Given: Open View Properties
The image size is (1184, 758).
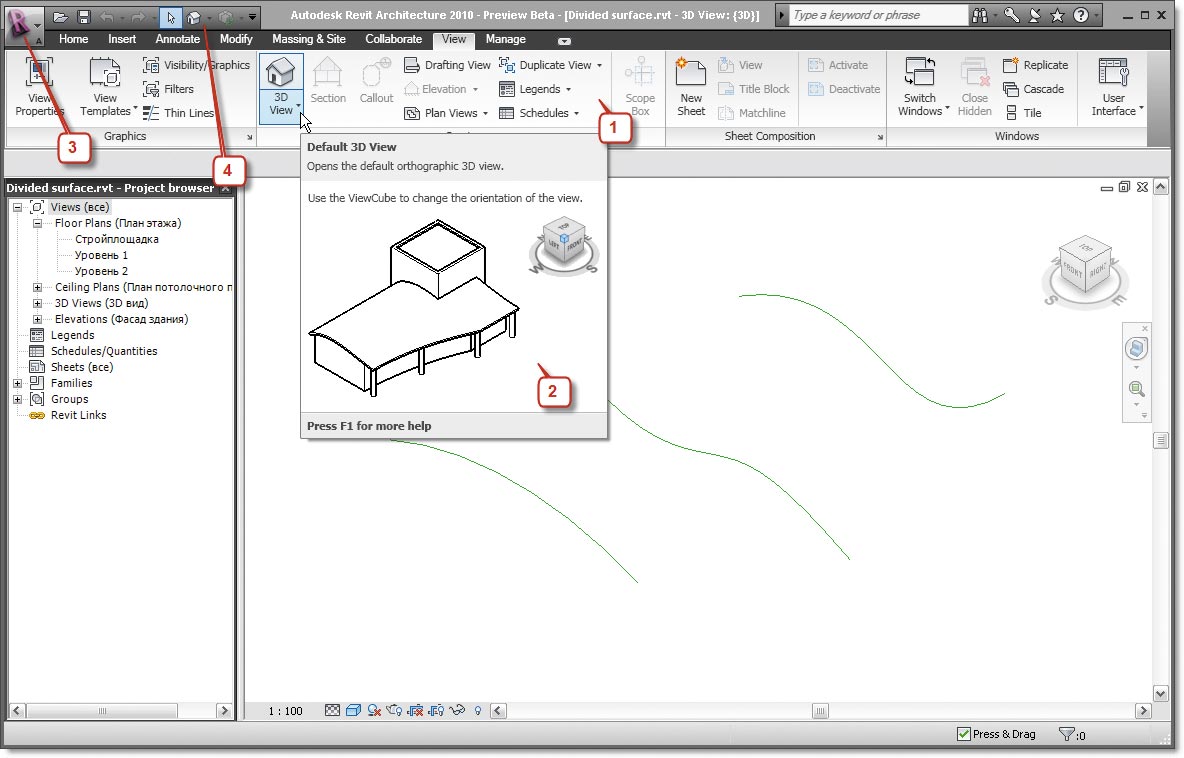Looking at the screenshot, I should (x=39, y=87).
